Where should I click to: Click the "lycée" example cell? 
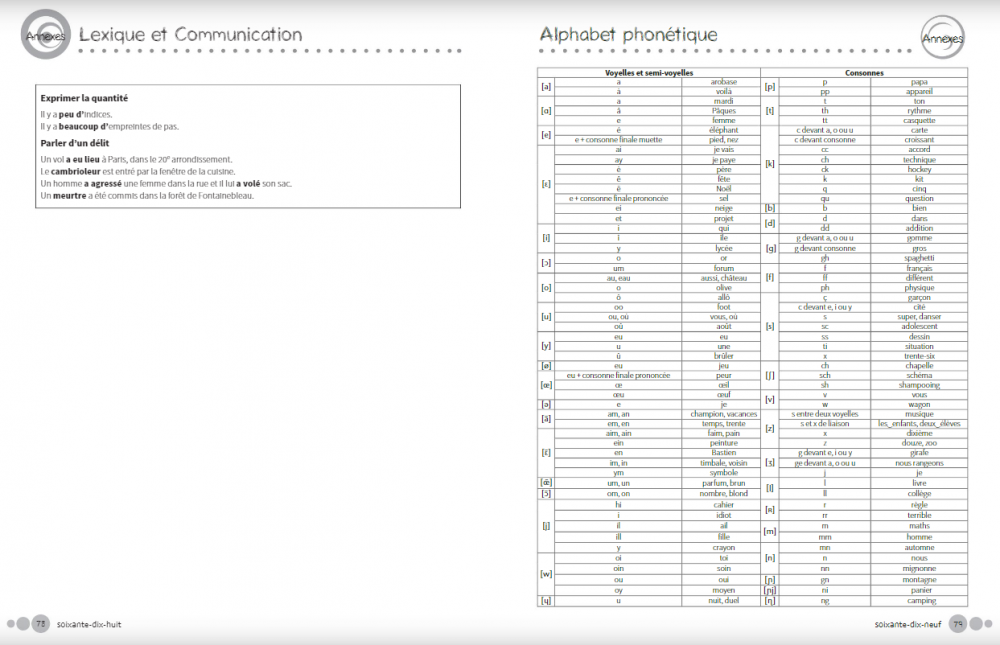click(723, 248)
